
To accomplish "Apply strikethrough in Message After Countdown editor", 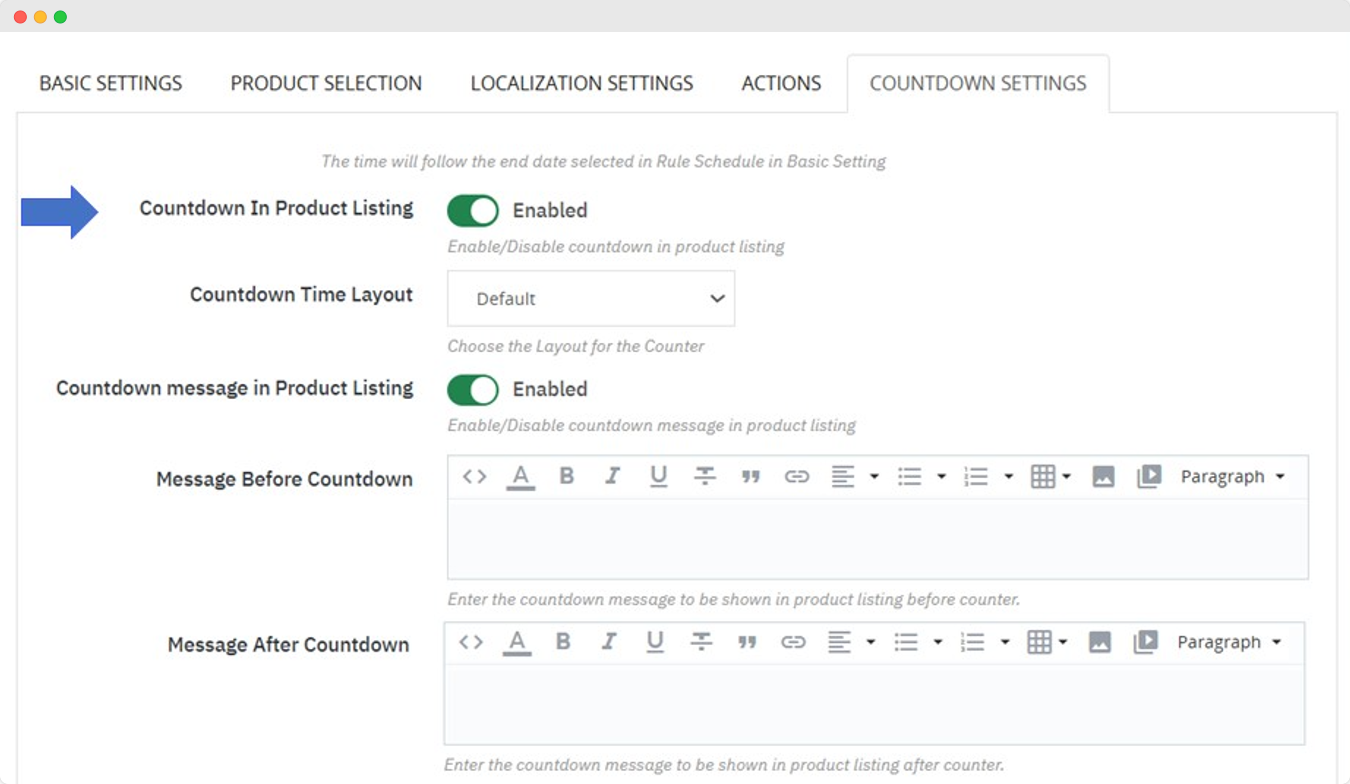I will point(701,642).
